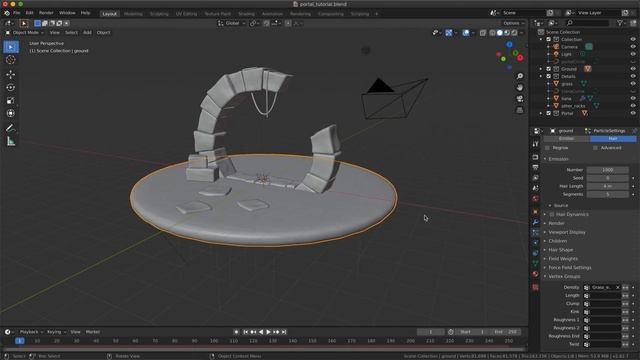Expand the Ground collection in outliner
Screen dimensions: 640x360
coord(541,69)
